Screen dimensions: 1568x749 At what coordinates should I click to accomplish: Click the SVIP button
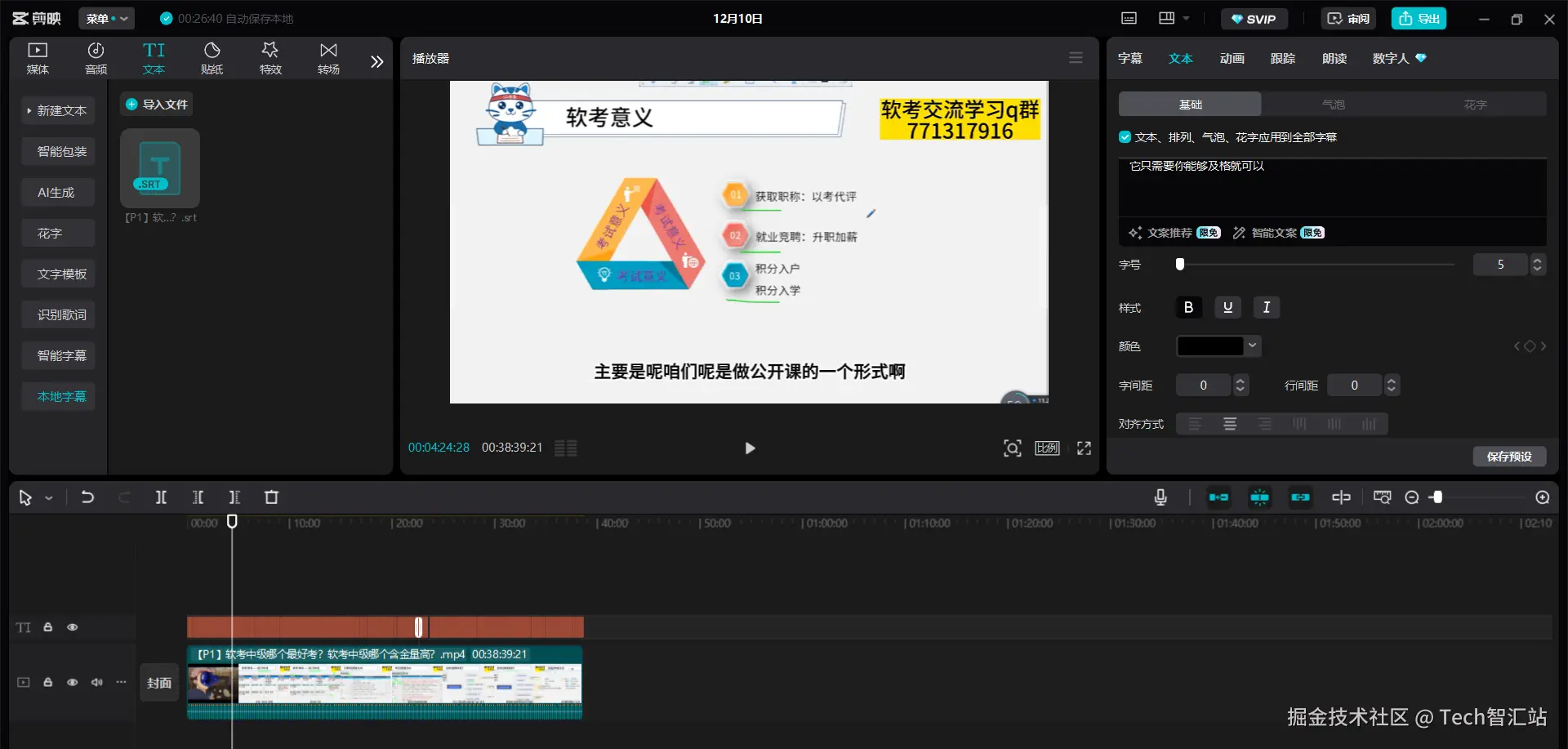[1254, 19]
